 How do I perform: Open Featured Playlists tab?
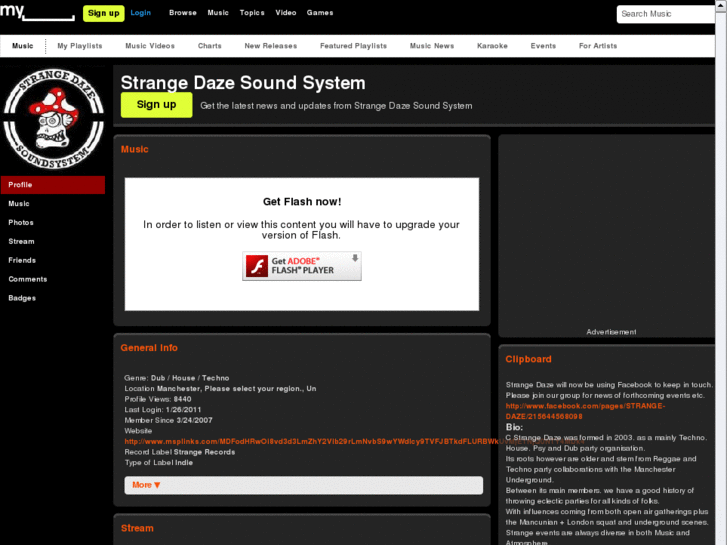coord(353,46)
